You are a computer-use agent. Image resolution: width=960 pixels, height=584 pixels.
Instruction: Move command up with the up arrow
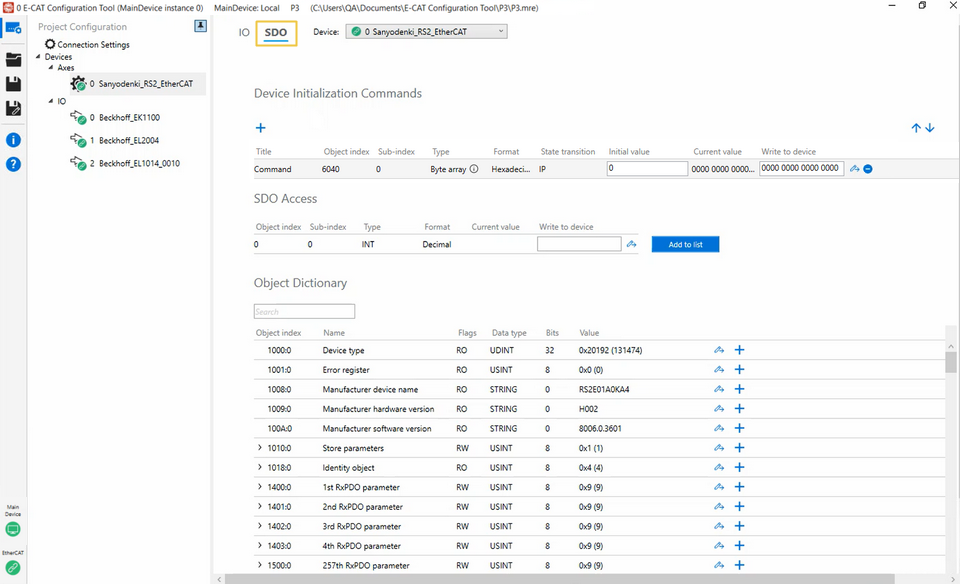point(915,128)
